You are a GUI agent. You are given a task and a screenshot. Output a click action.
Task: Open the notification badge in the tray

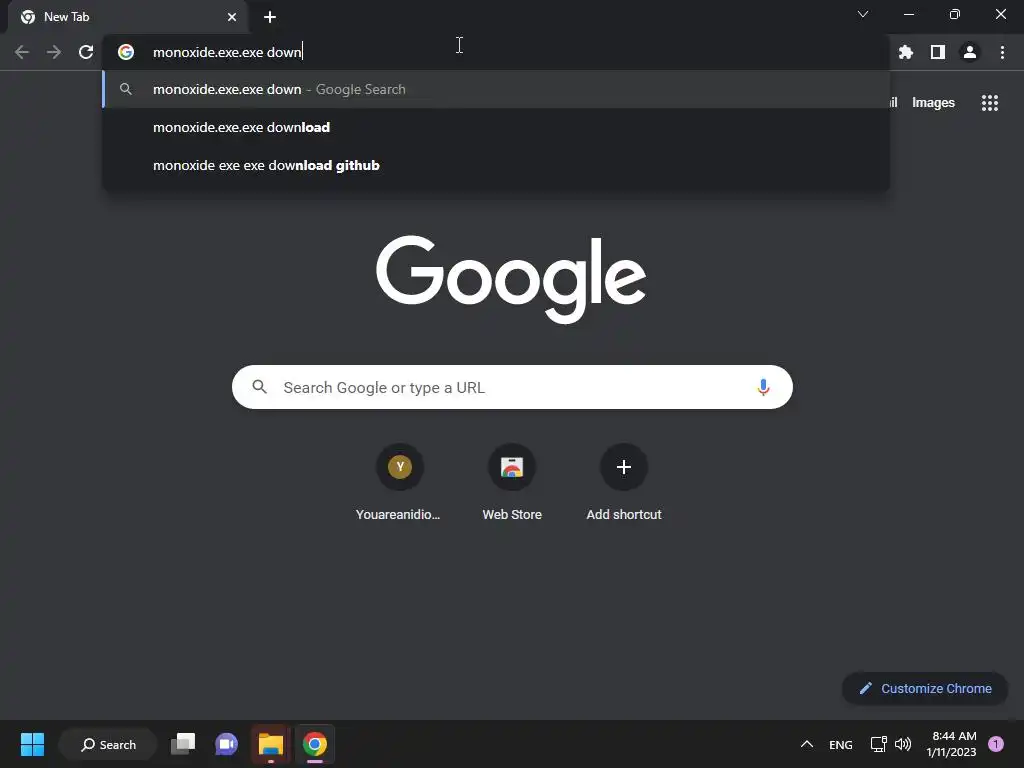coord(996,744)
